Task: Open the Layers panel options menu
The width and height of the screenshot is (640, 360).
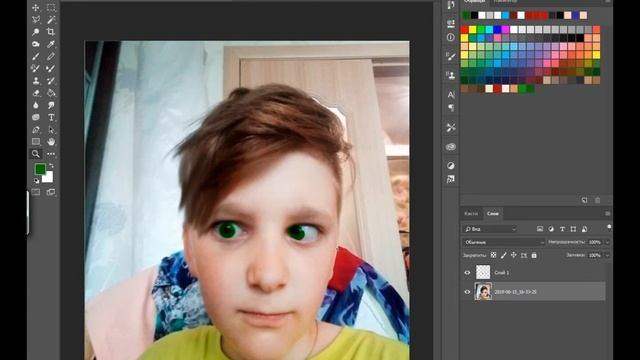Action: (607, 213)
